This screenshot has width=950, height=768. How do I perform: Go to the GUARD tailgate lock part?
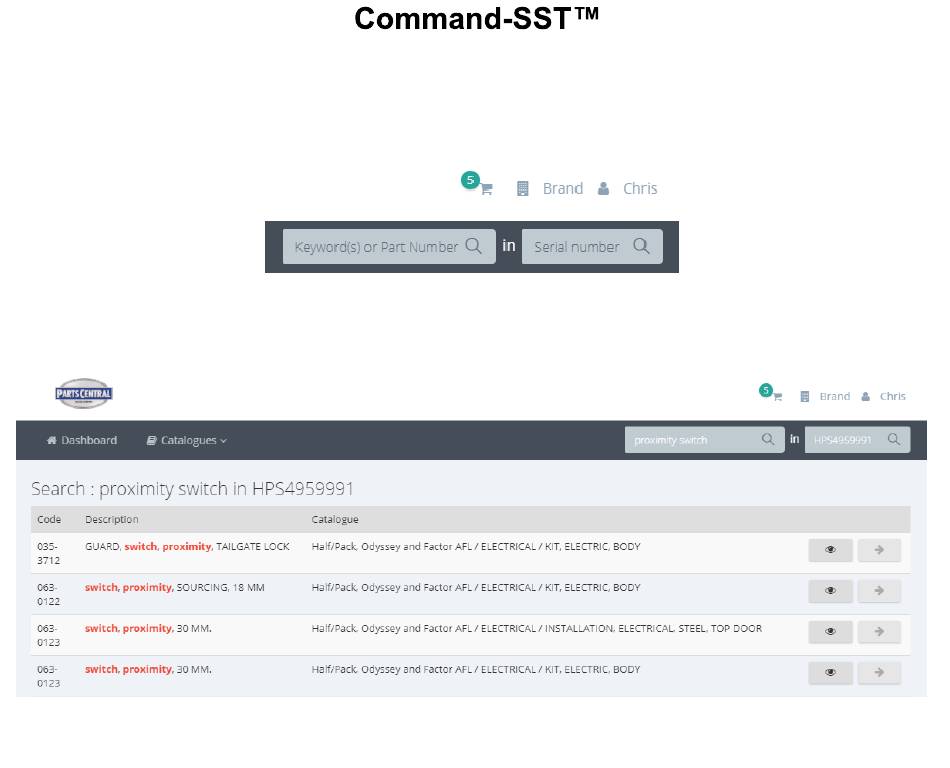tap(879, 550)
